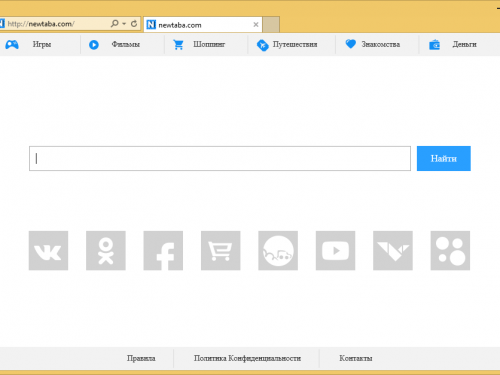This screenshot has height=375, width=500.
Task: Open Политика Конфиденциальности link
Action: 247,358
